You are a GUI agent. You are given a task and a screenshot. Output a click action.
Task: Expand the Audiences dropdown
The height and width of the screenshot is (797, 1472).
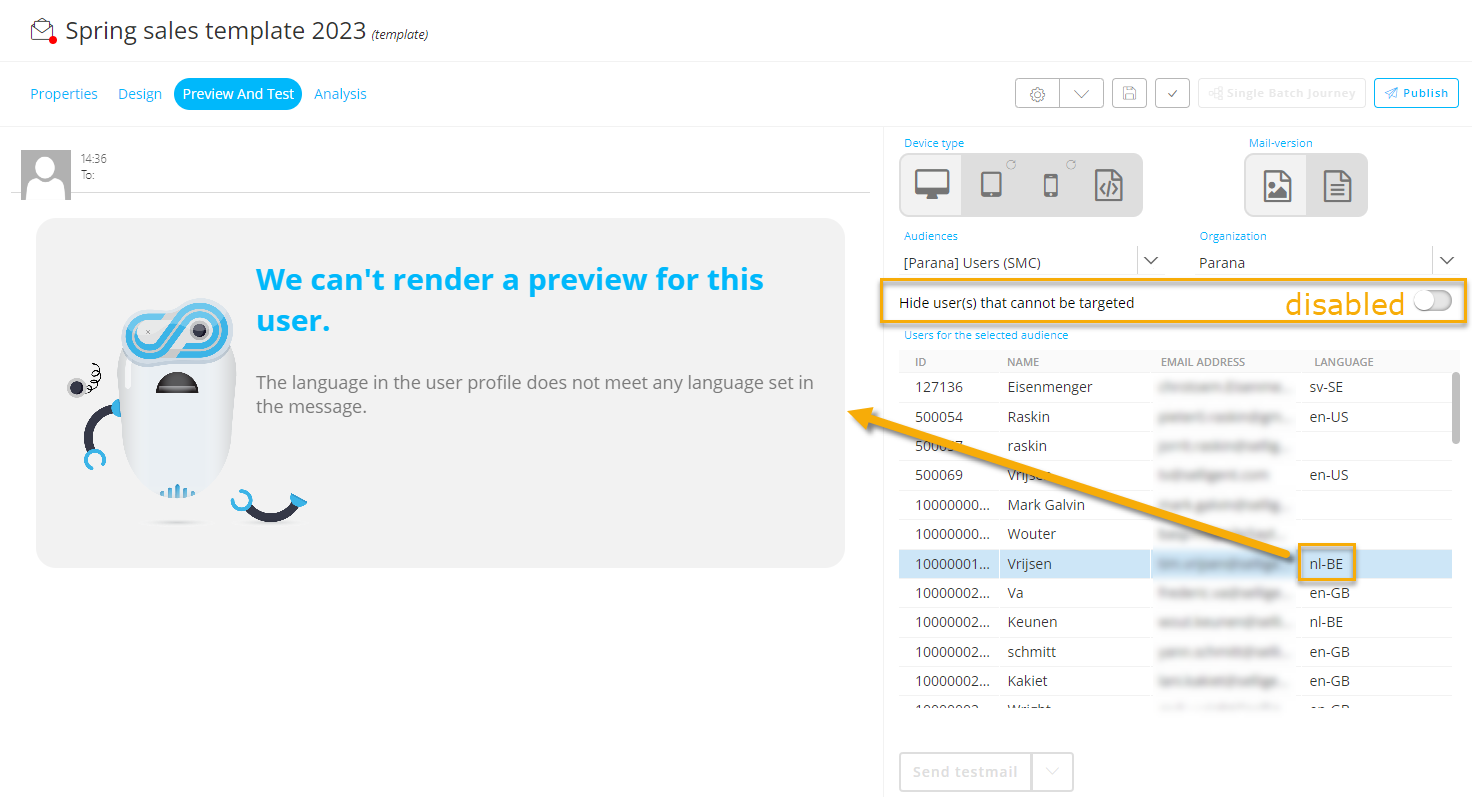[x=1150, y=260]
